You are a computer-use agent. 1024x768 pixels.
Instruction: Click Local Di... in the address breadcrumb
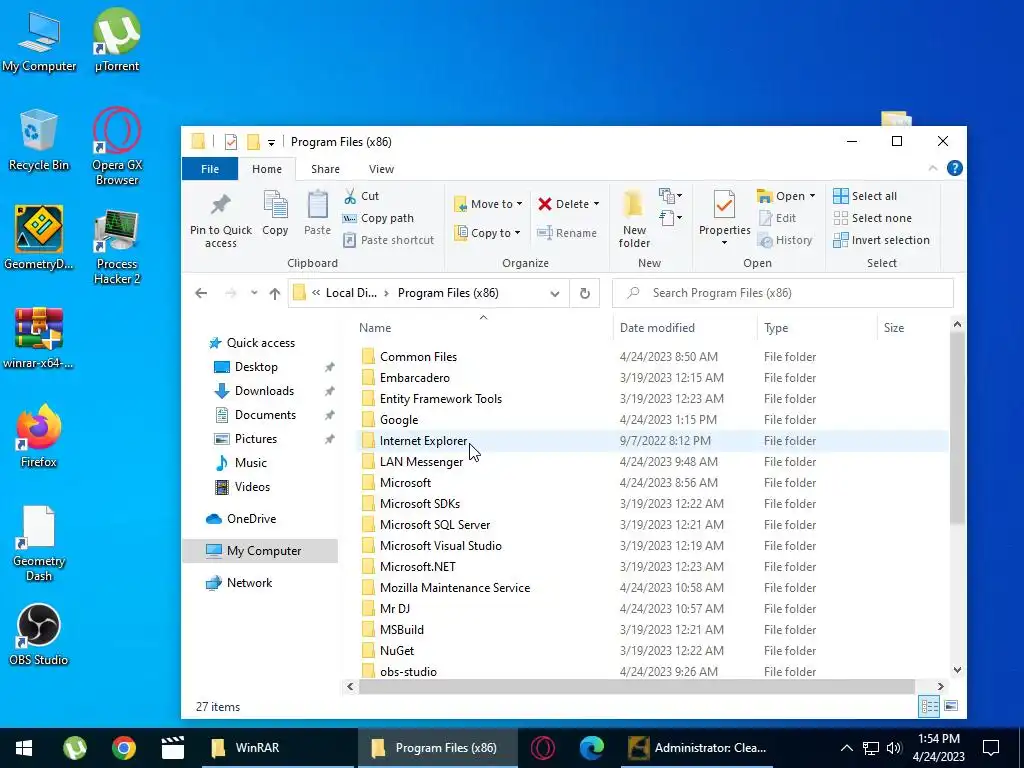351,293
